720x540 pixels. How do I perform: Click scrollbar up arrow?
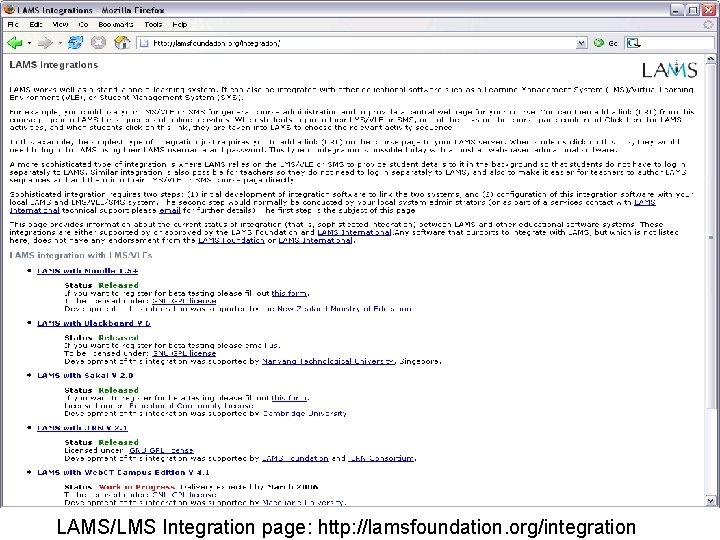coord(710,59)
